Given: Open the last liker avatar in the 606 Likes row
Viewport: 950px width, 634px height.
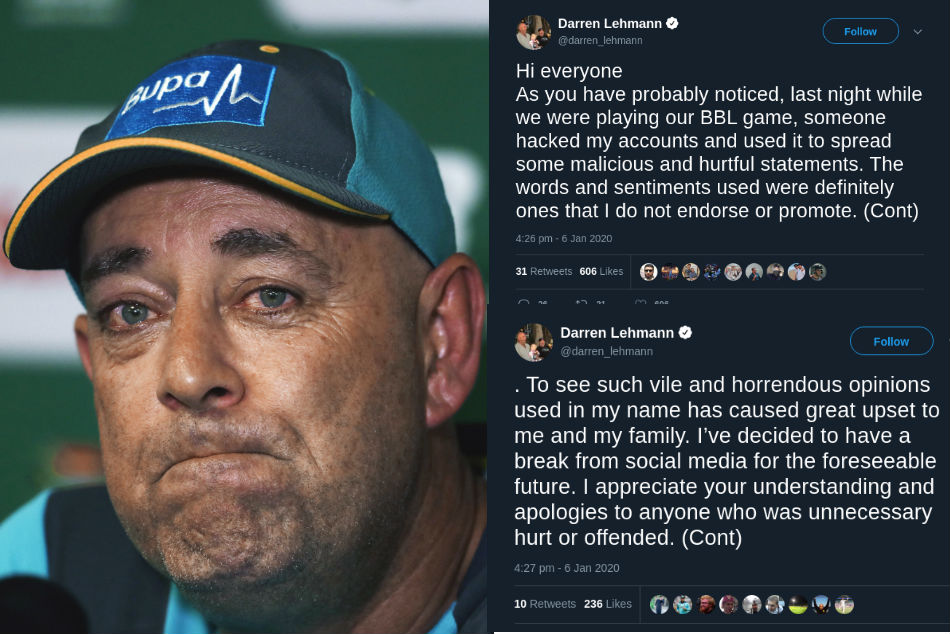Looking at the screenshot, I should click(x=817, y=272).
